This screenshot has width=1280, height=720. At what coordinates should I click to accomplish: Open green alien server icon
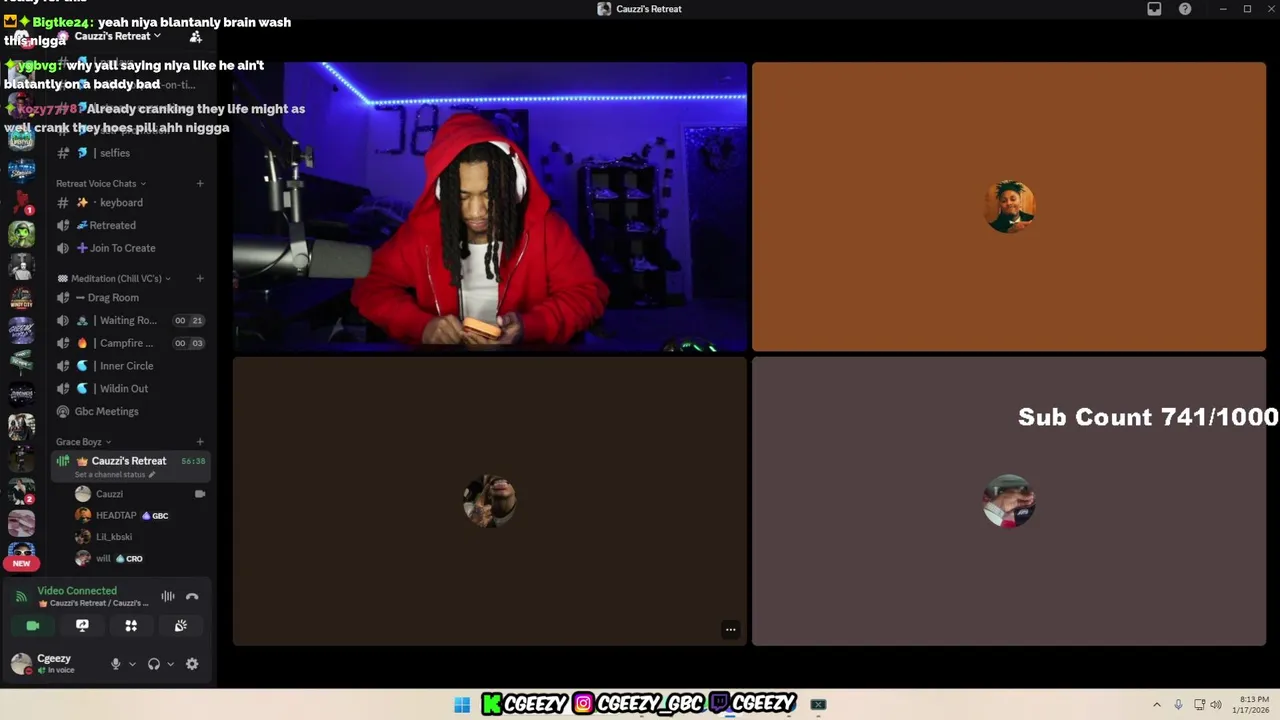pyautogui.click(x=22, y=235)
